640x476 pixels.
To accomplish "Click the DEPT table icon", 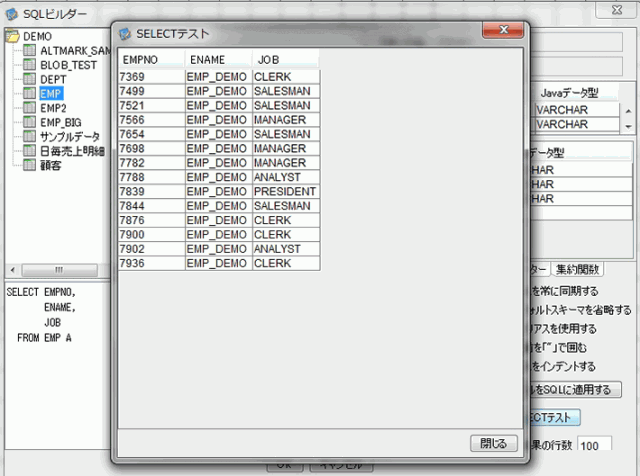I will point(29,79).
